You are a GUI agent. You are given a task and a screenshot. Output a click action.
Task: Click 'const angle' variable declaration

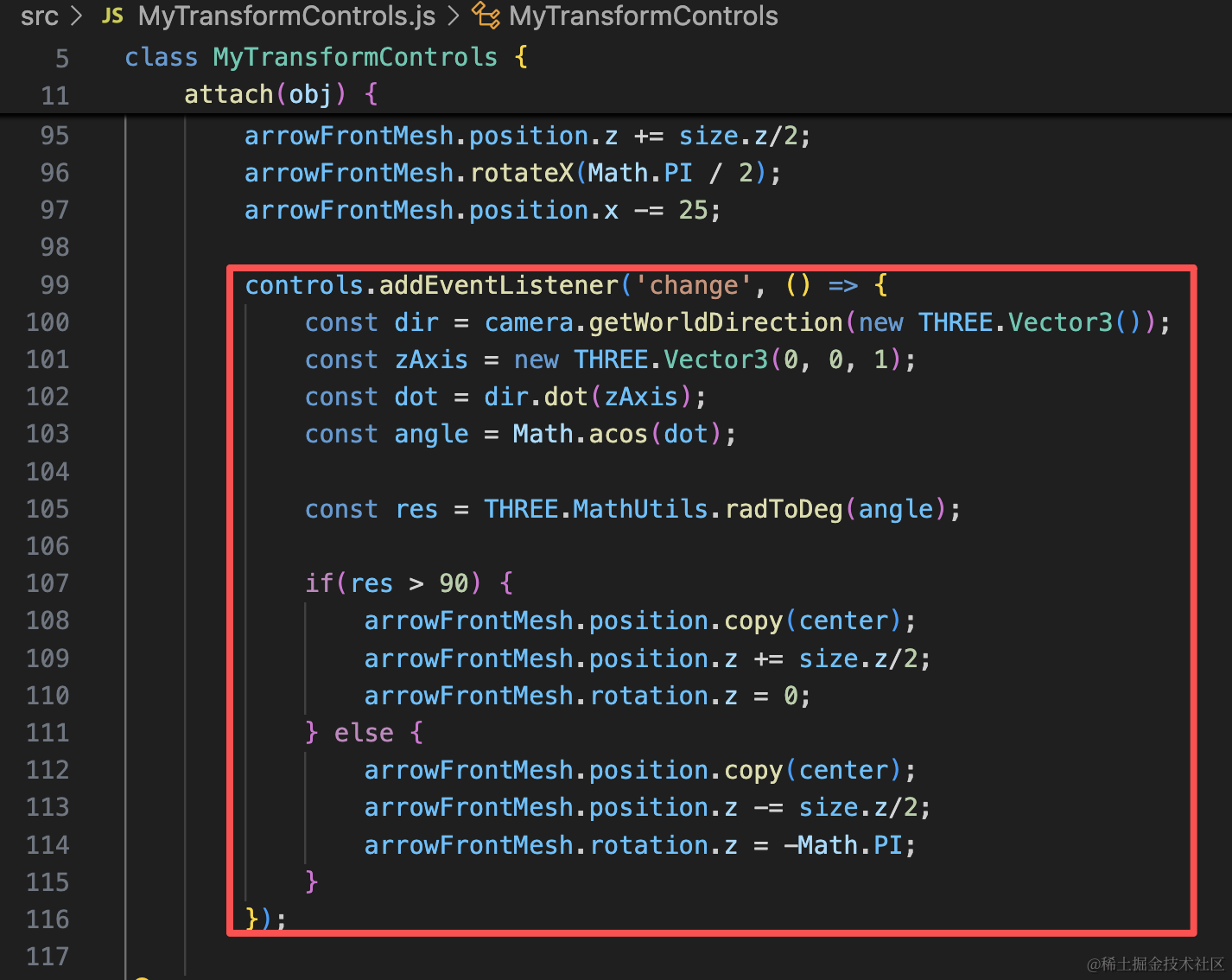coord(387,434)
